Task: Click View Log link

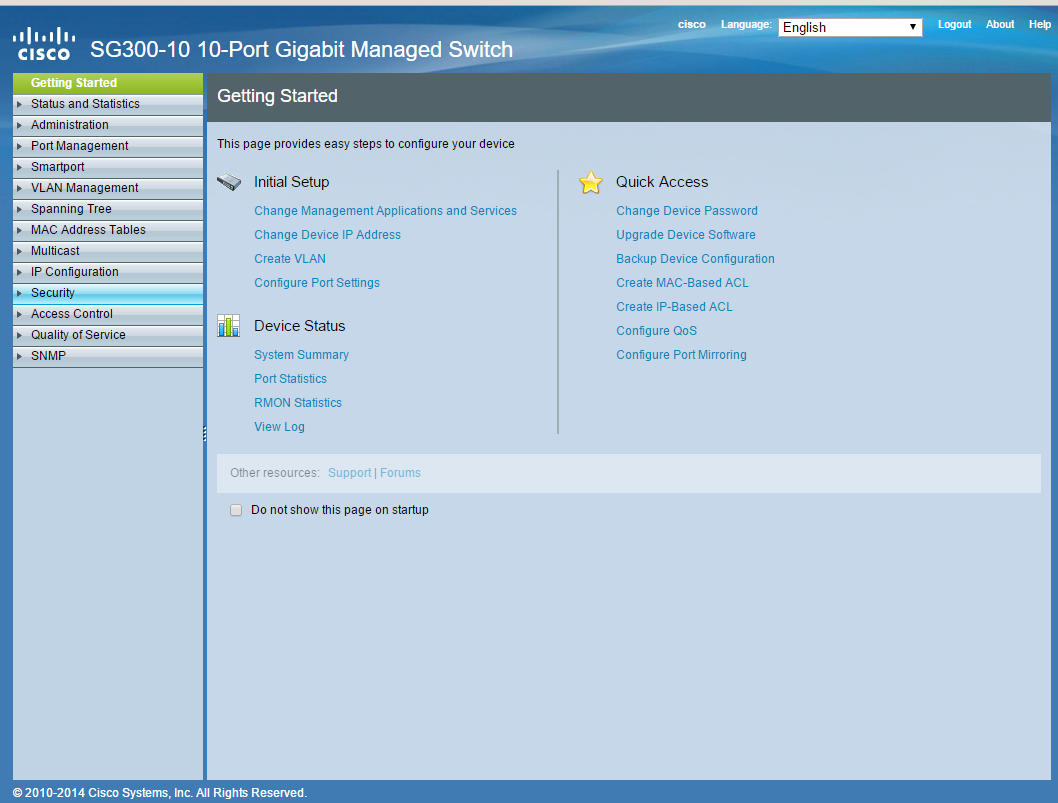Action: [279, 427]
